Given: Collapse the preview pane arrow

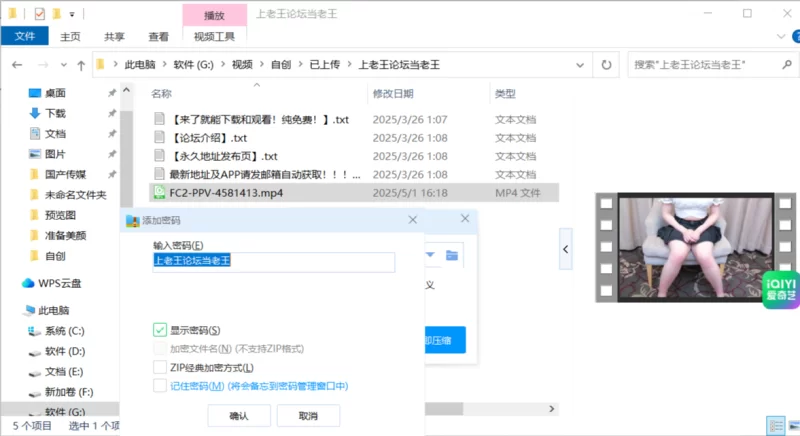Looking at the screenshot, I should pyautogui.click(x=565, y=249).
